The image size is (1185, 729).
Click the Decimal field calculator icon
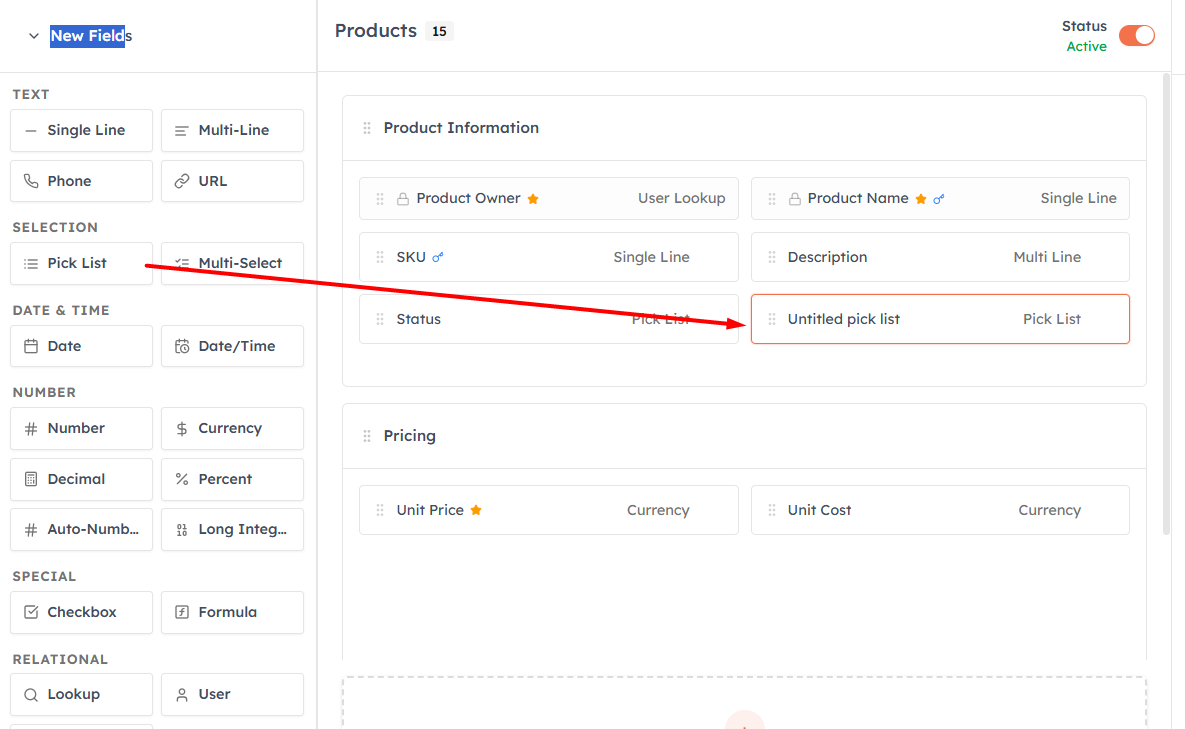pyautogui.click(x=31, y=479)
